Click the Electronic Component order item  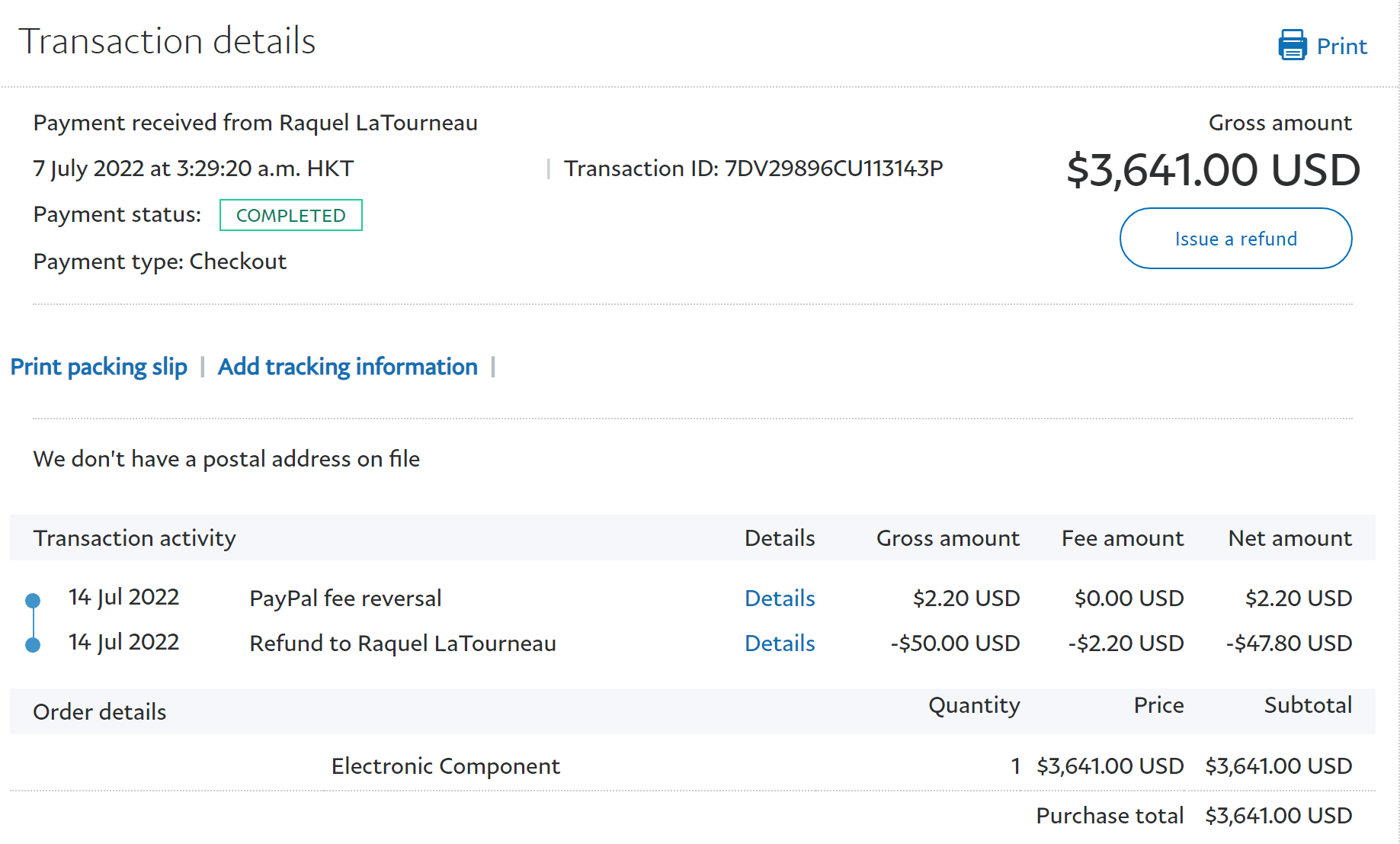(x=445, y=766)
